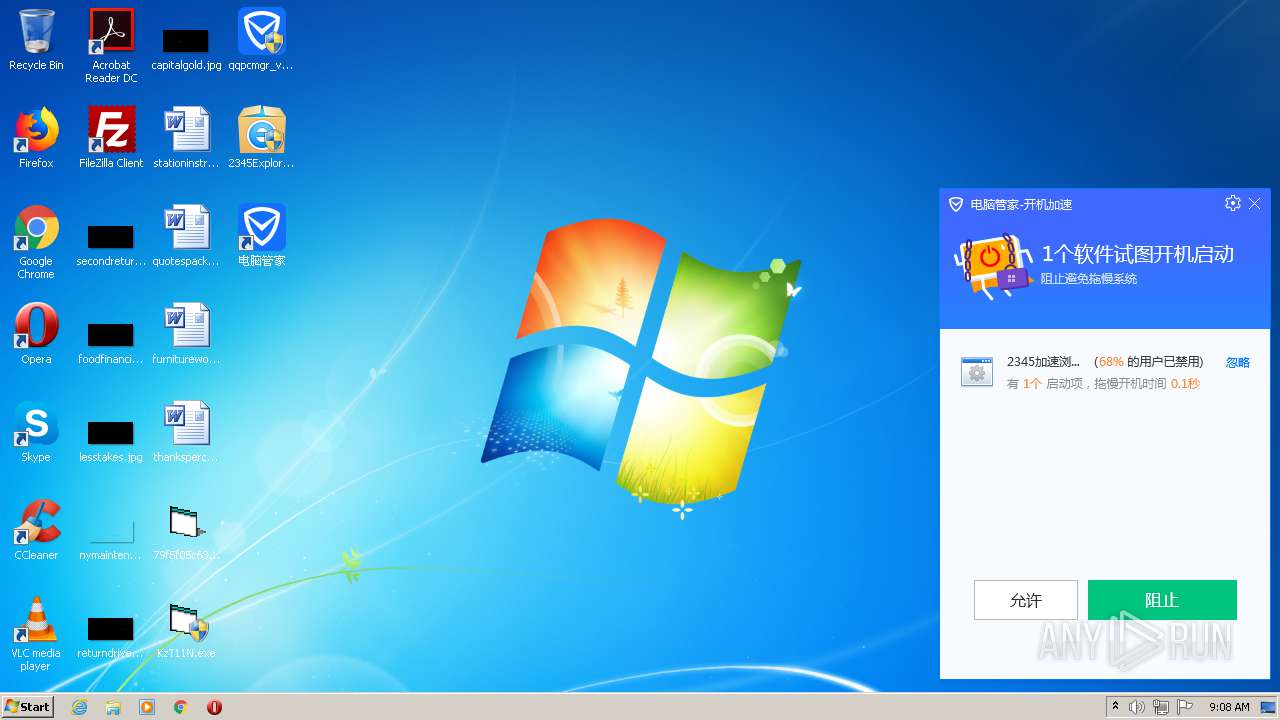Open the qqpcmgr installer icon
1280x720 pixels.
(x=261, y=40)
